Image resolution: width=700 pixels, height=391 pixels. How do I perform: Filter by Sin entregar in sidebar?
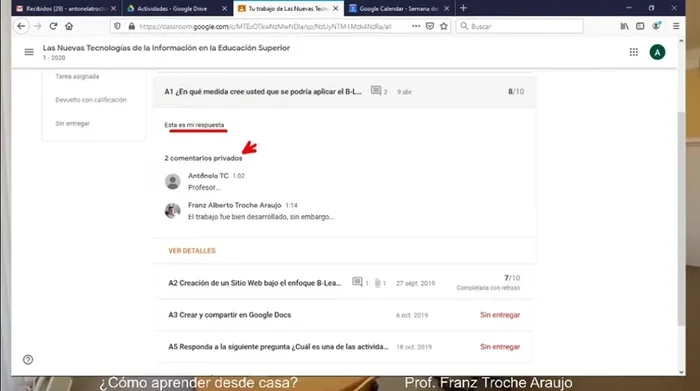pyautogui.click(x=72, y=124)
